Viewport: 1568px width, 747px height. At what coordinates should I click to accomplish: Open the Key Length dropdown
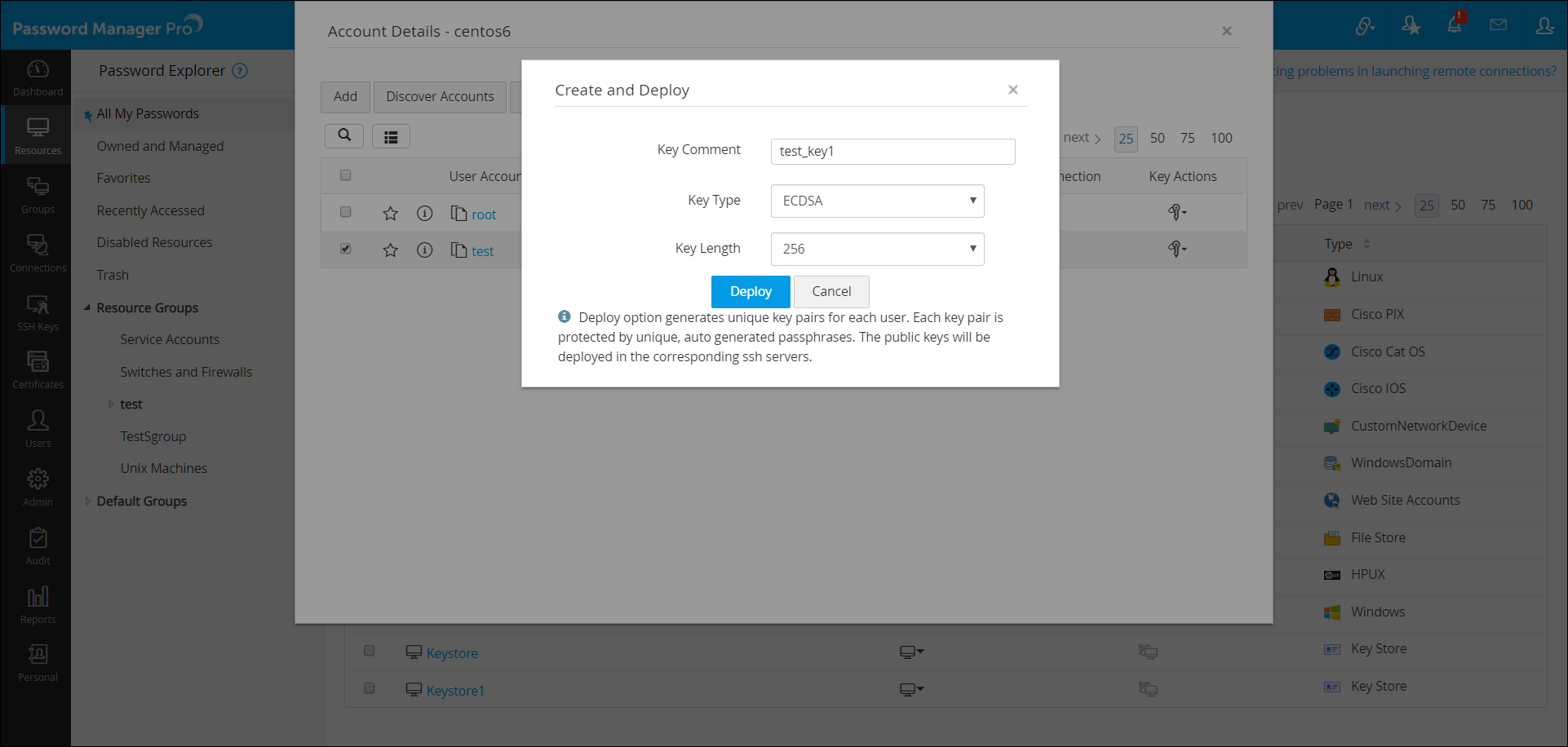[x=877, y=250]
